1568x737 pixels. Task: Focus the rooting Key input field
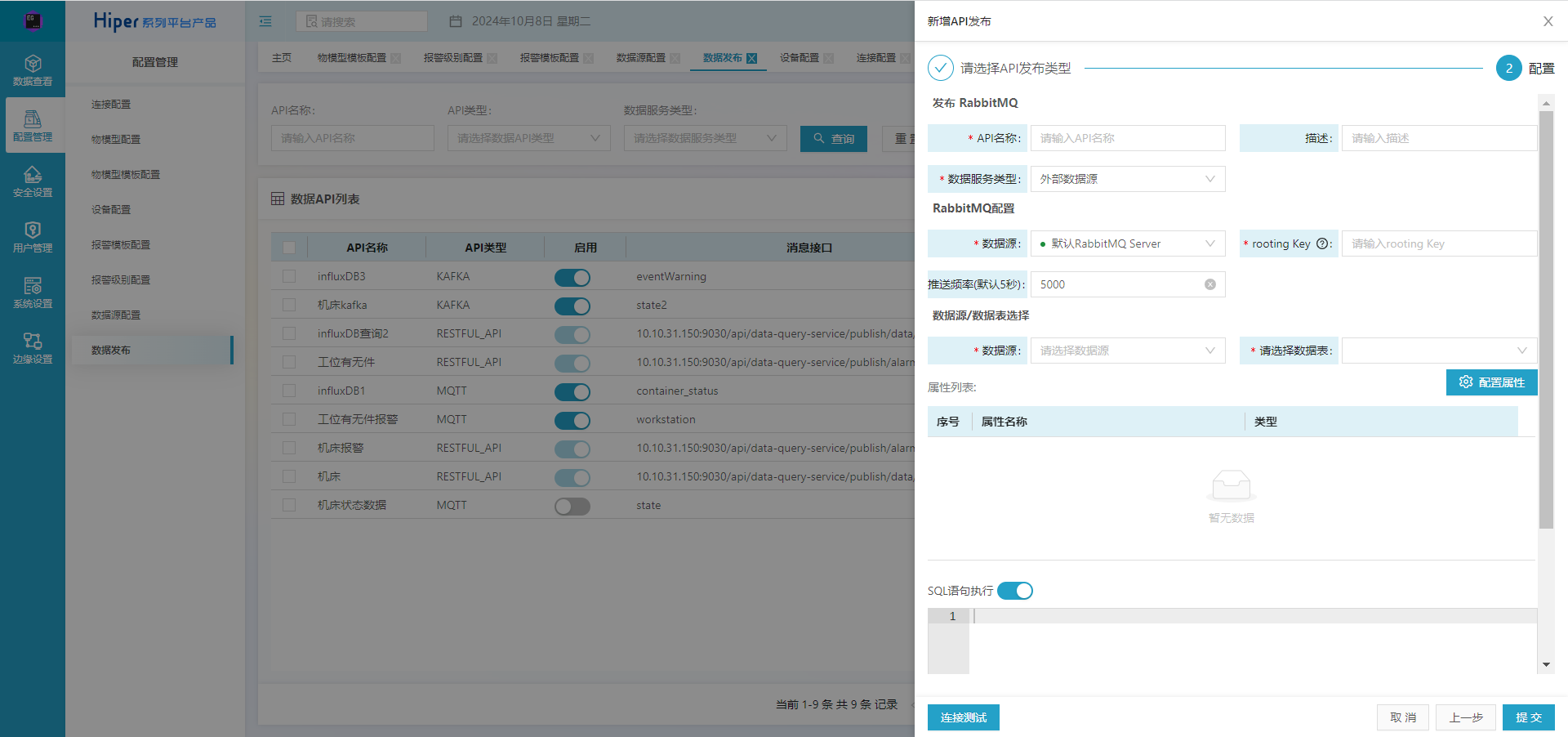pos(1439,243)
